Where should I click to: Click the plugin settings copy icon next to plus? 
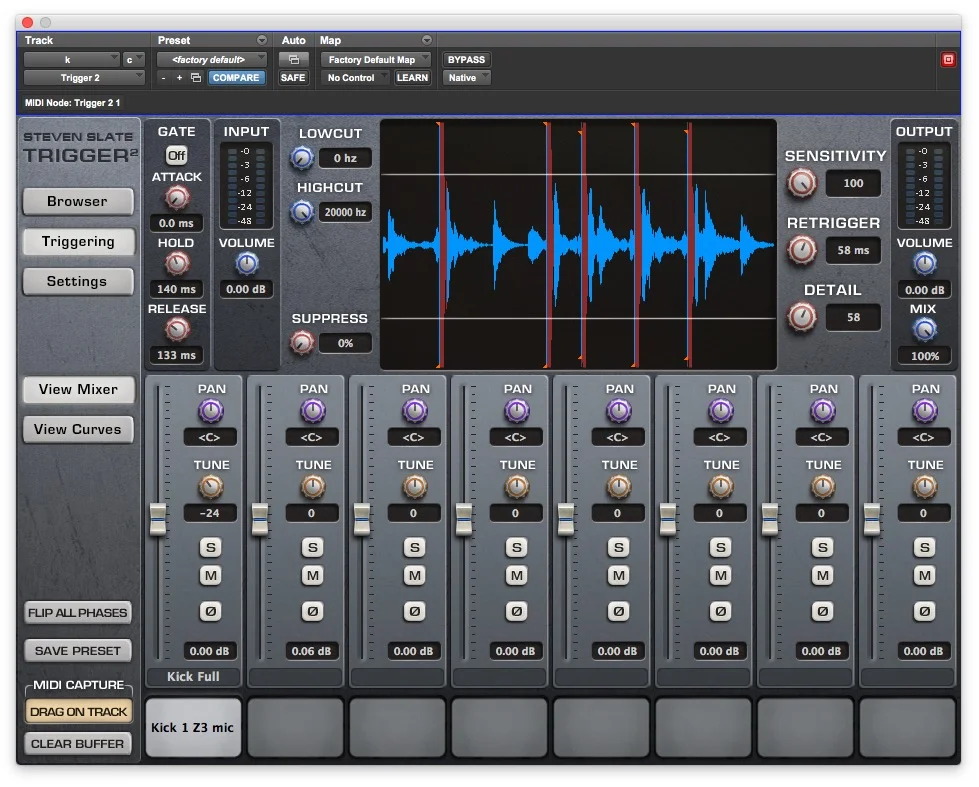[x=196, y=77]
